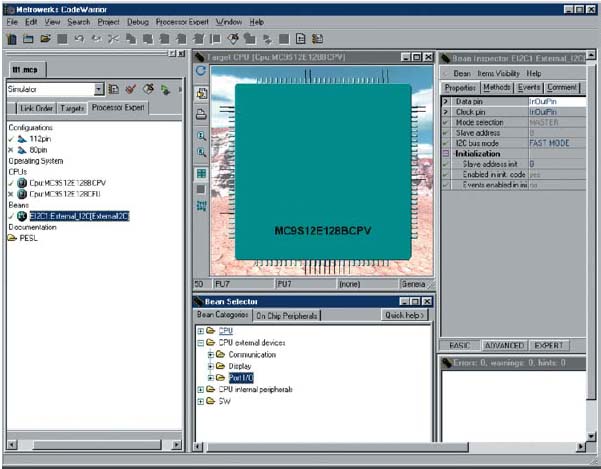The image size is (601, 469).
Task: Open the PESL documentation folder
Action: point(23,238)
